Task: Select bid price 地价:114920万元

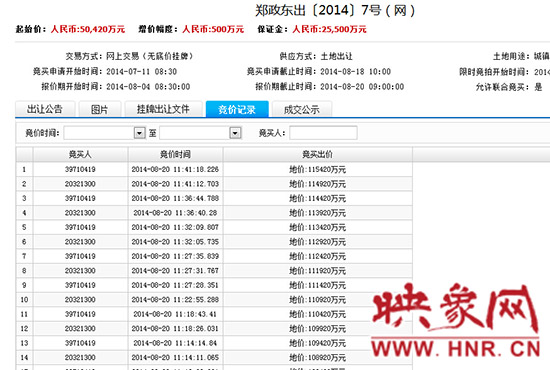Action: pos(317,184)
